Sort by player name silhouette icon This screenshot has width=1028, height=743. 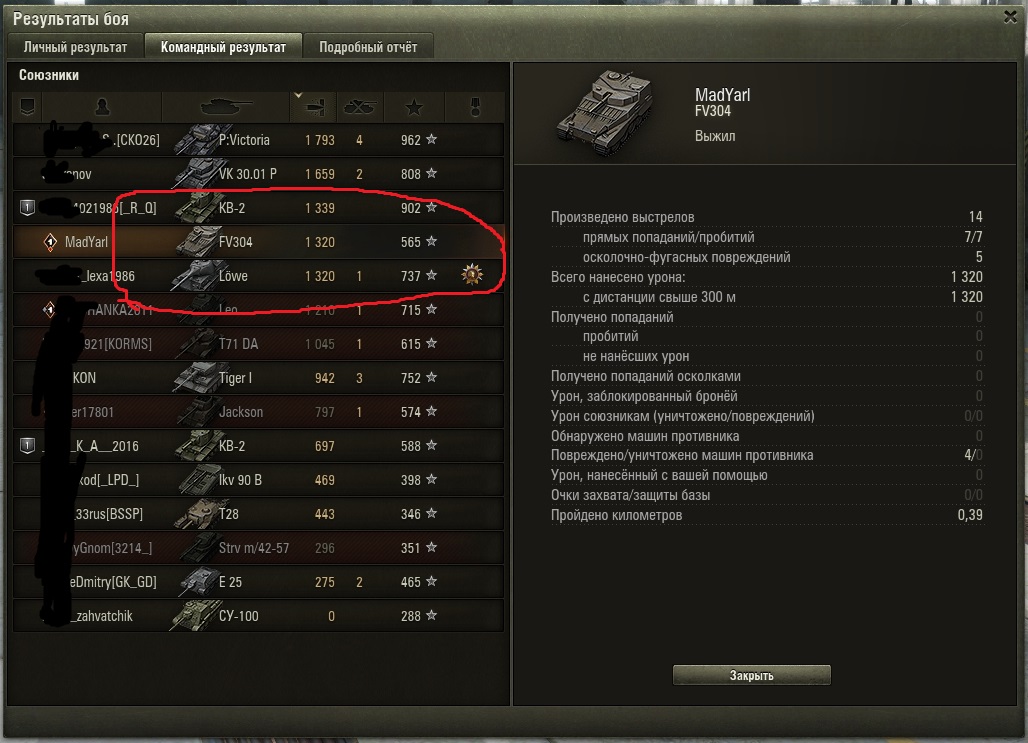coord(102,107)
